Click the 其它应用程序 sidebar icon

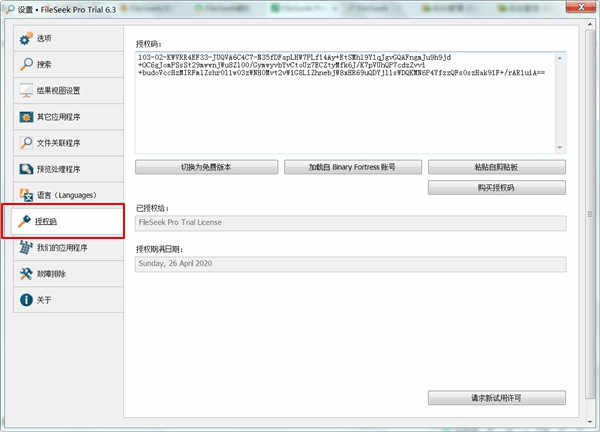click(26, 117)
